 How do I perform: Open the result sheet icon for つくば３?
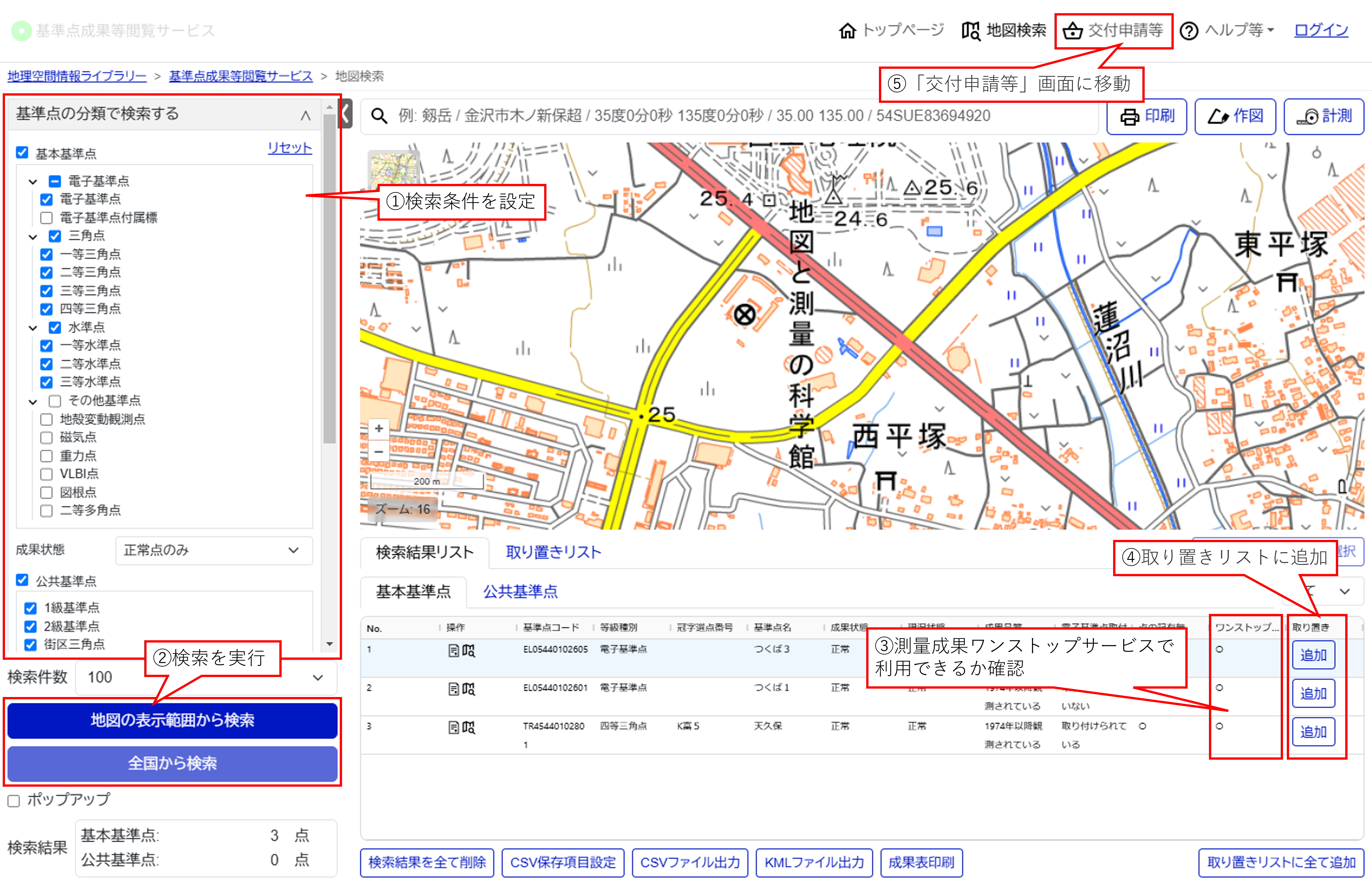[454, 650]
